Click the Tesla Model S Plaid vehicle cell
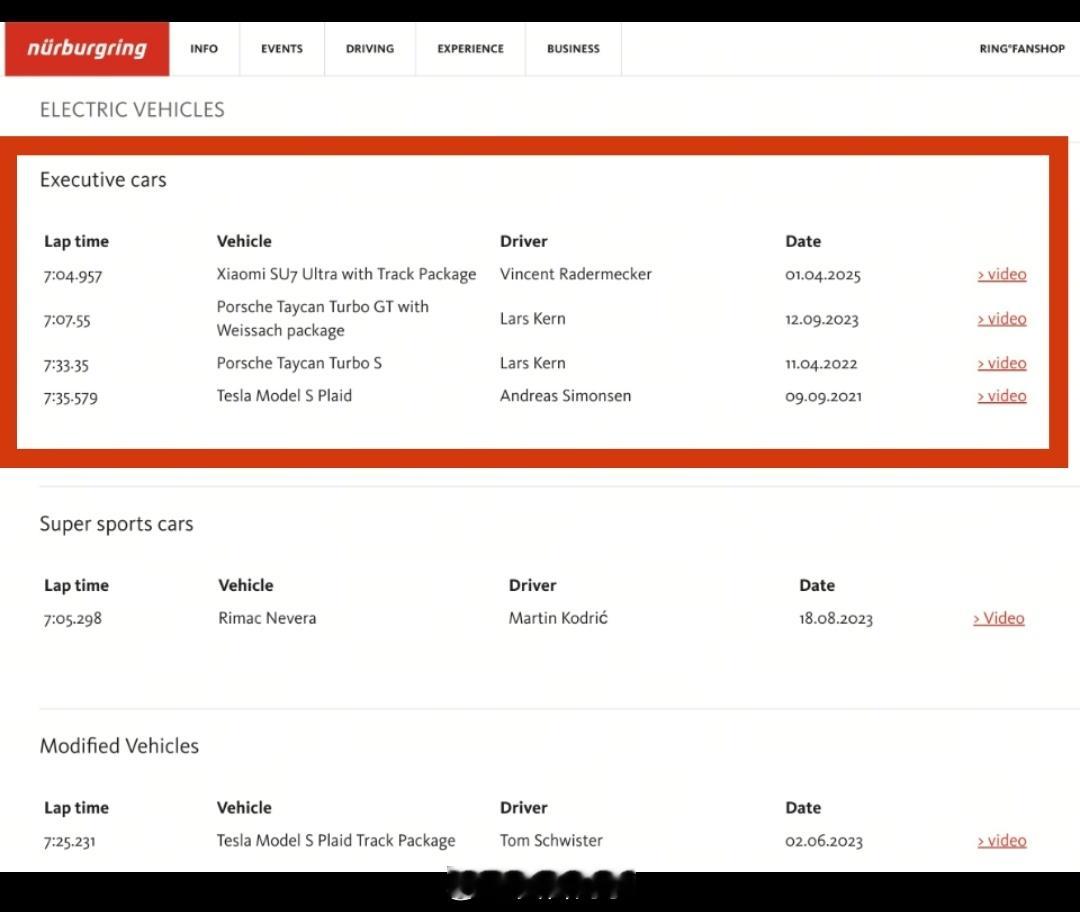 click(284, 396)
